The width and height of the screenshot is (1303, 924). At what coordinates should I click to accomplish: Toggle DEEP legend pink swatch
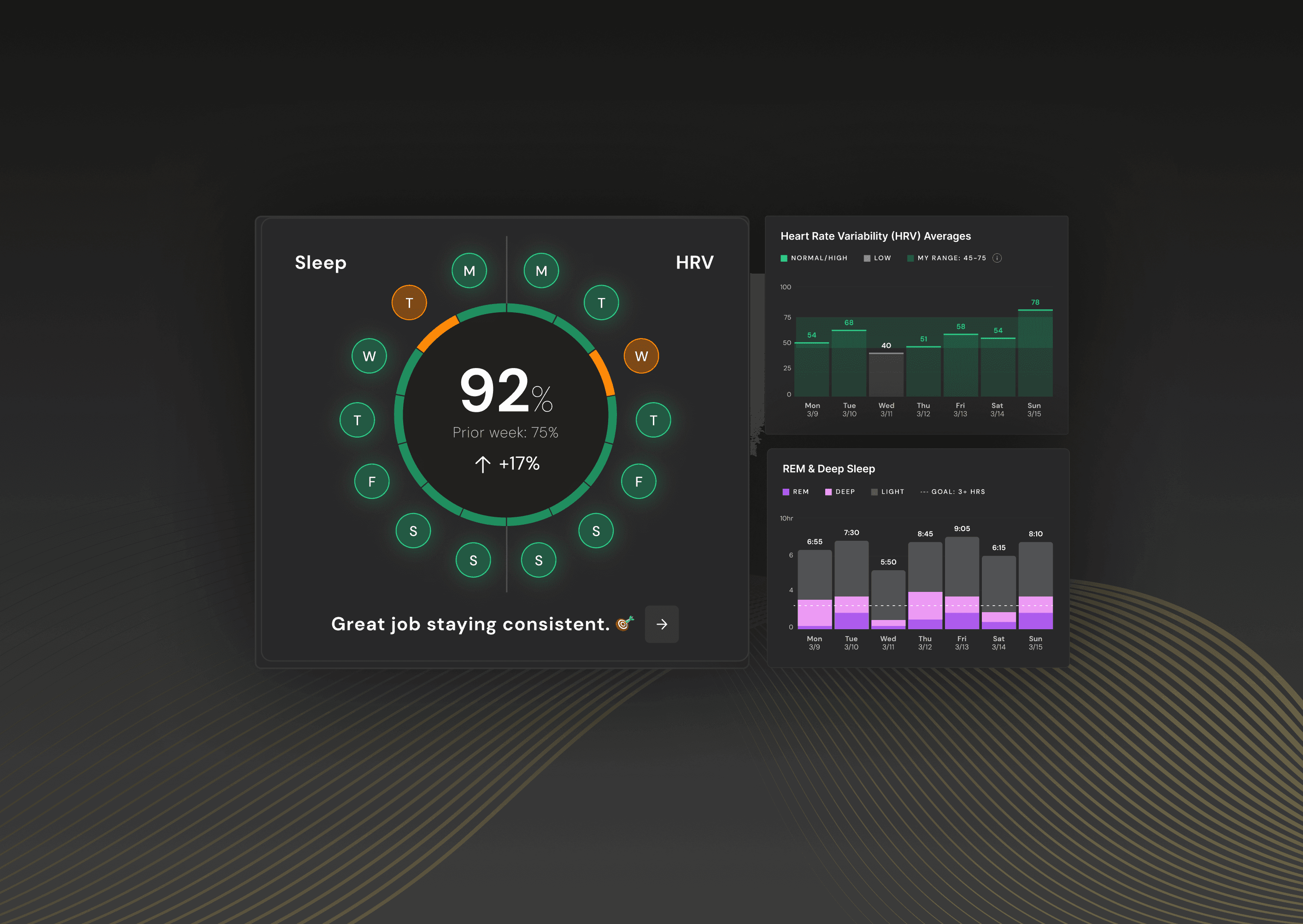tap(828, 491)
